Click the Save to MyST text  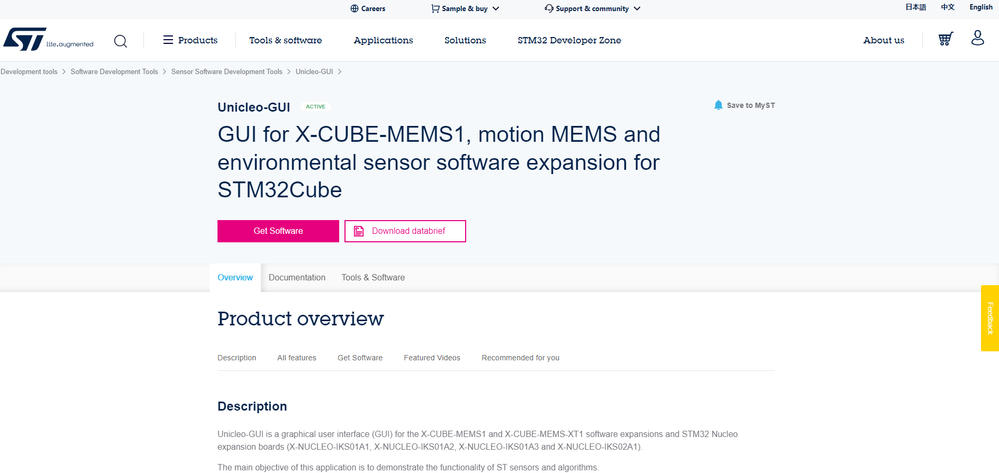pyautogui.click(x=751, y=106)
